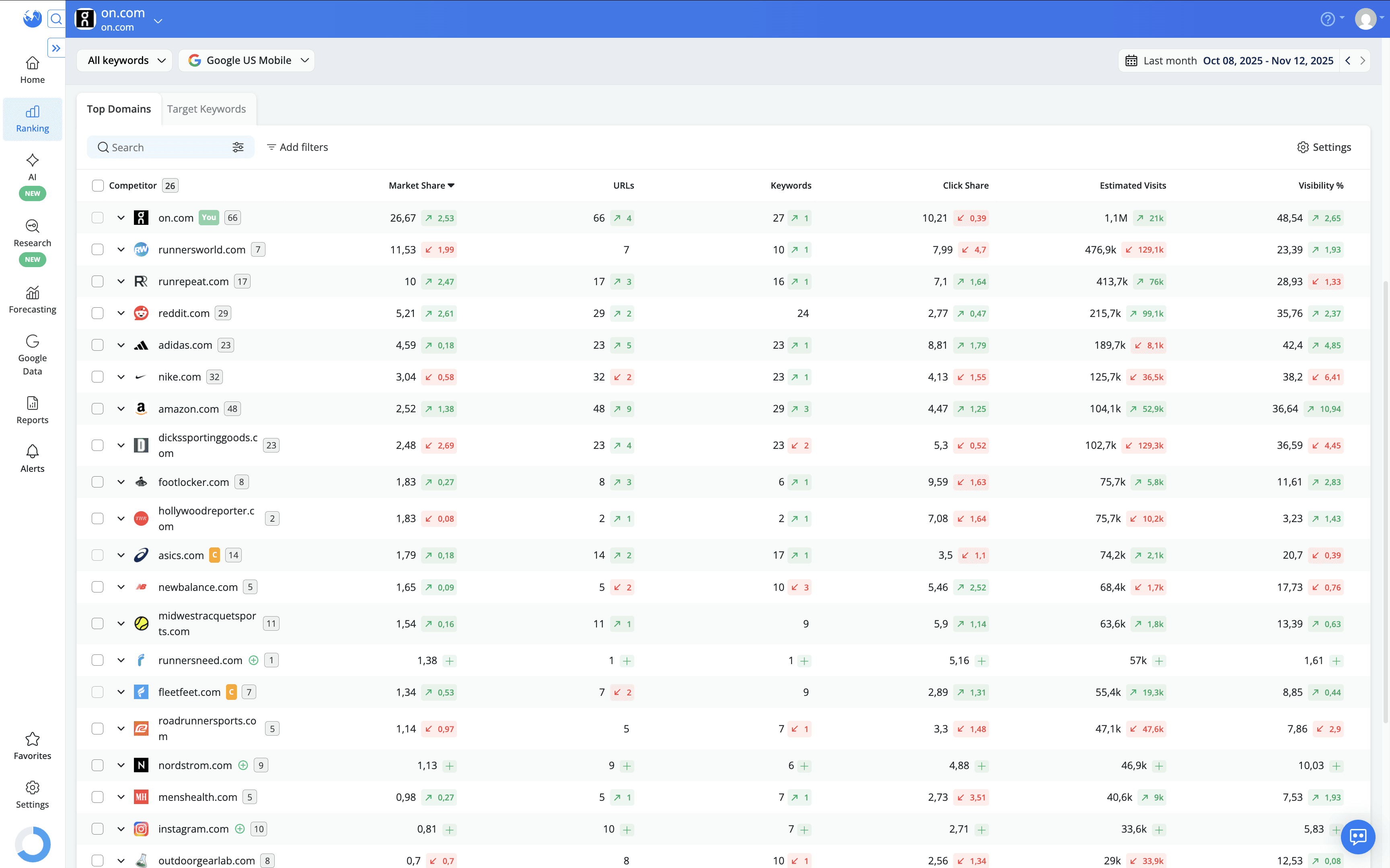Check the adidas.com row checkbox
Screen dimensions: 1390x868
point(98,345)
